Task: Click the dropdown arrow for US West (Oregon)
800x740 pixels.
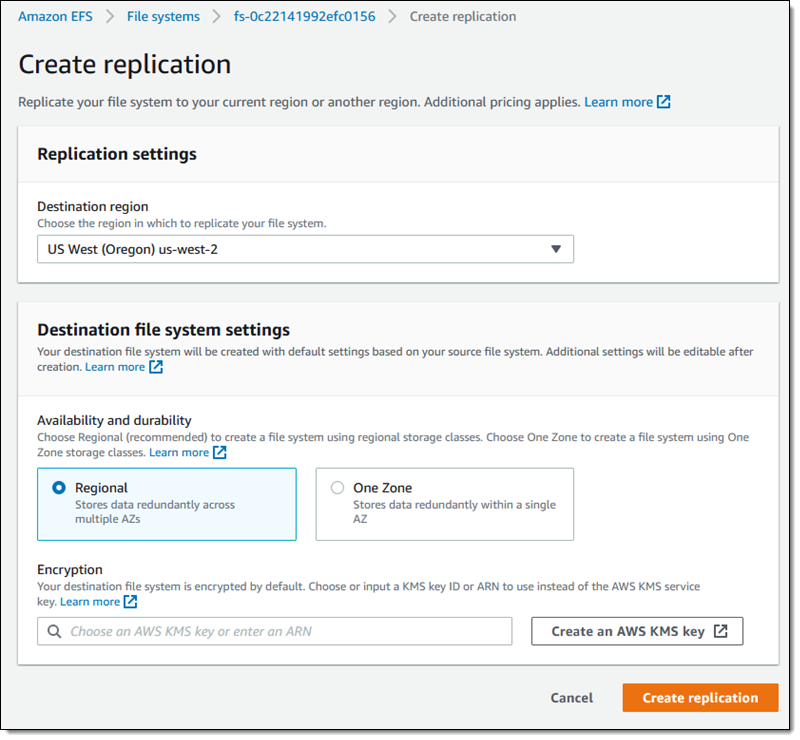Action: (556, 249)
